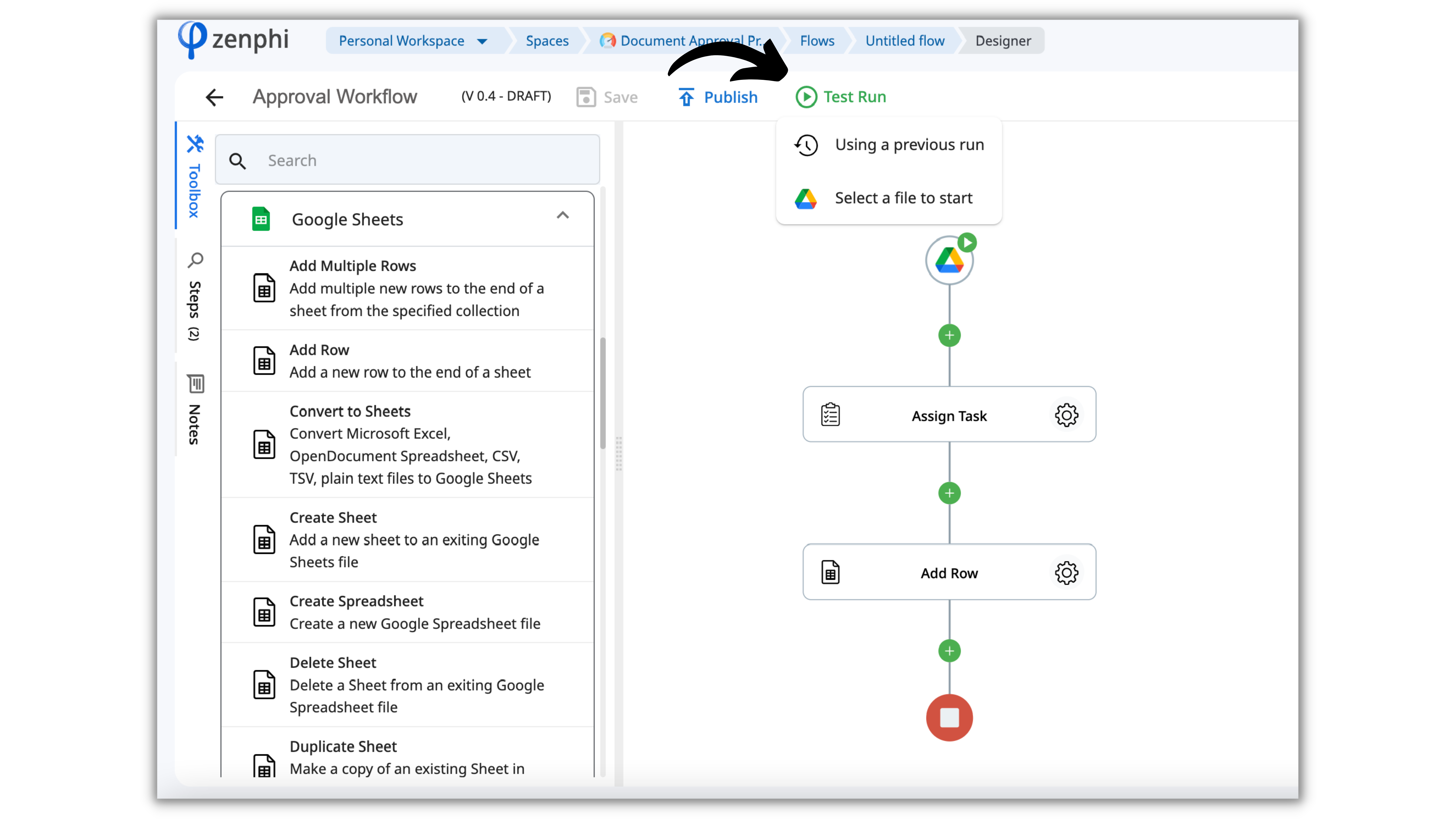This screenshot has width=1456, height=819.
Task: Click the toolbox Search field
Action: pyautogui.click(x=407, y=160)
